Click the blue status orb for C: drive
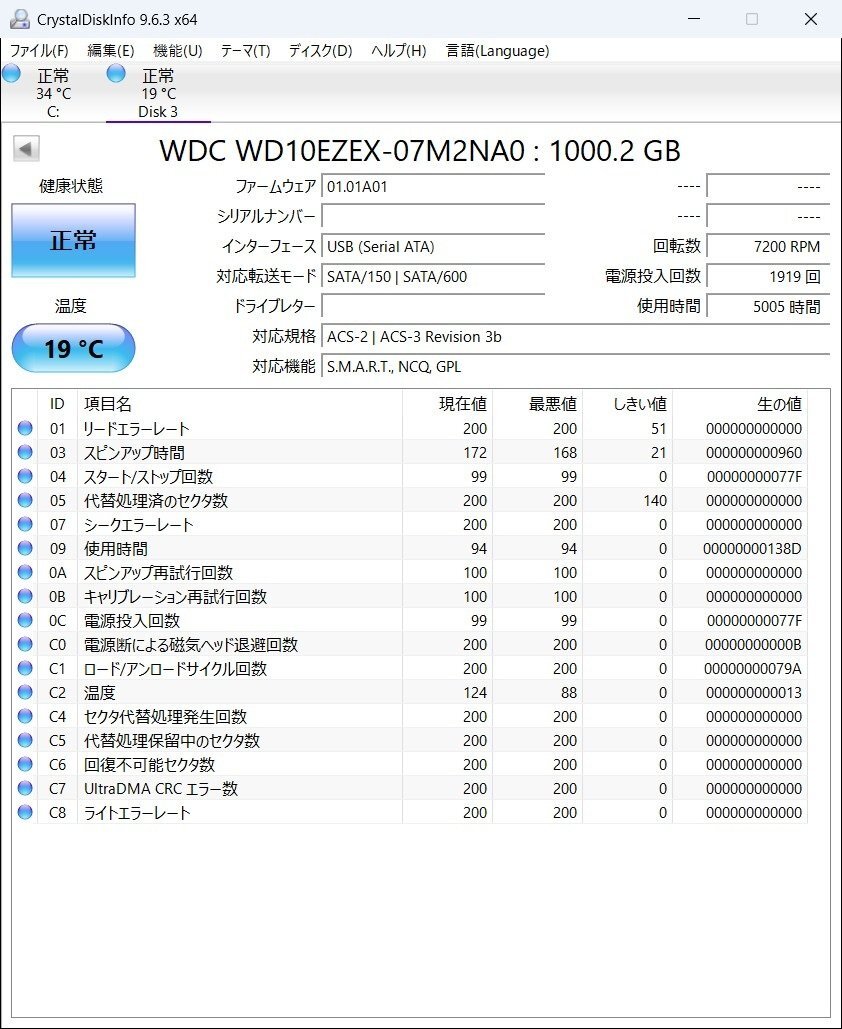This screenshot has width=842, height=1029. pyautogui.click(x=11, y=74)
